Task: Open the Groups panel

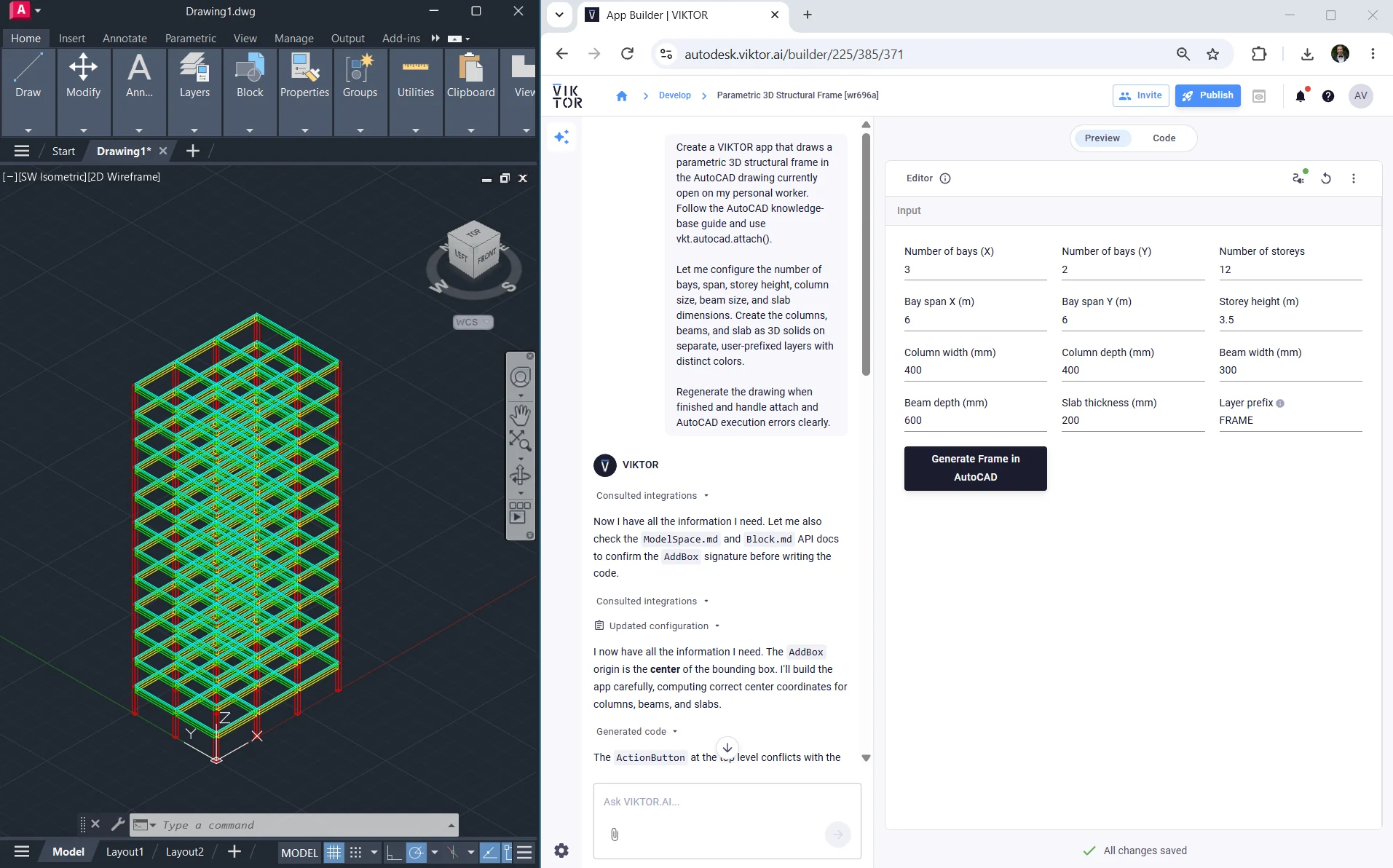Action: pos(360,92)
